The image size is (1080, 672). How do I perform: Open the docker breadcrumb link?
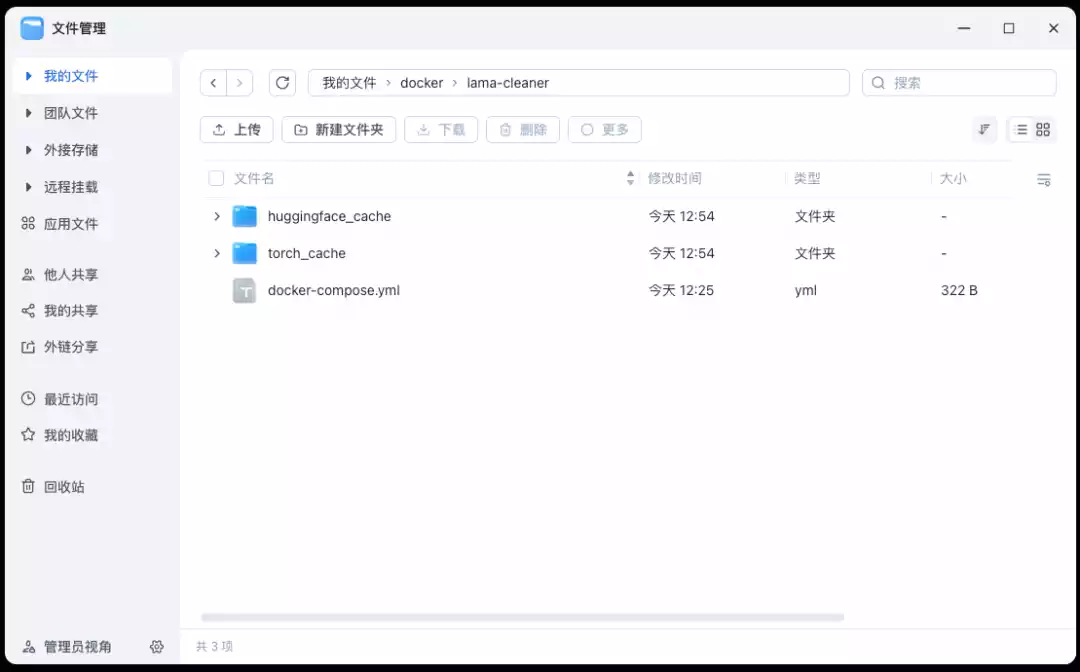(x=421, y=82)
